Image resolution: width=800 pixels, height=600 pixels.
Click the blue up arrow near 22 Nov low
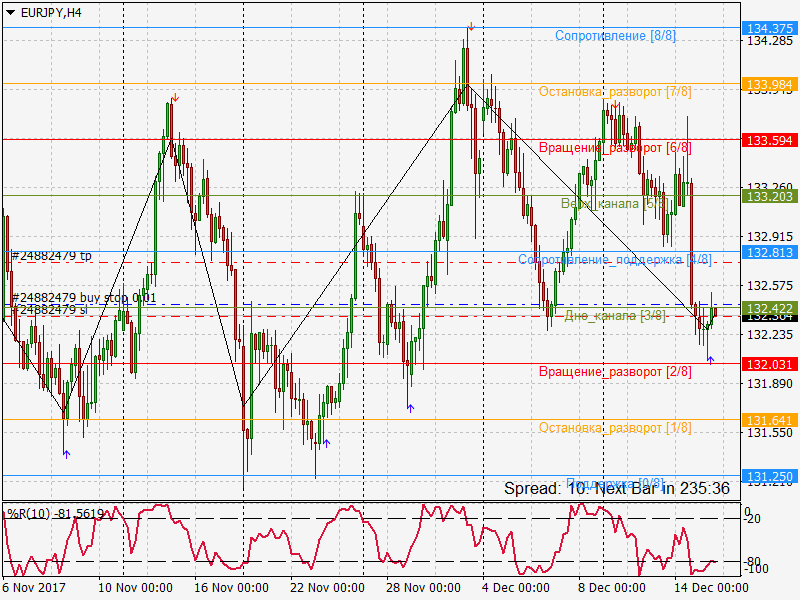(x=327, y=443)
